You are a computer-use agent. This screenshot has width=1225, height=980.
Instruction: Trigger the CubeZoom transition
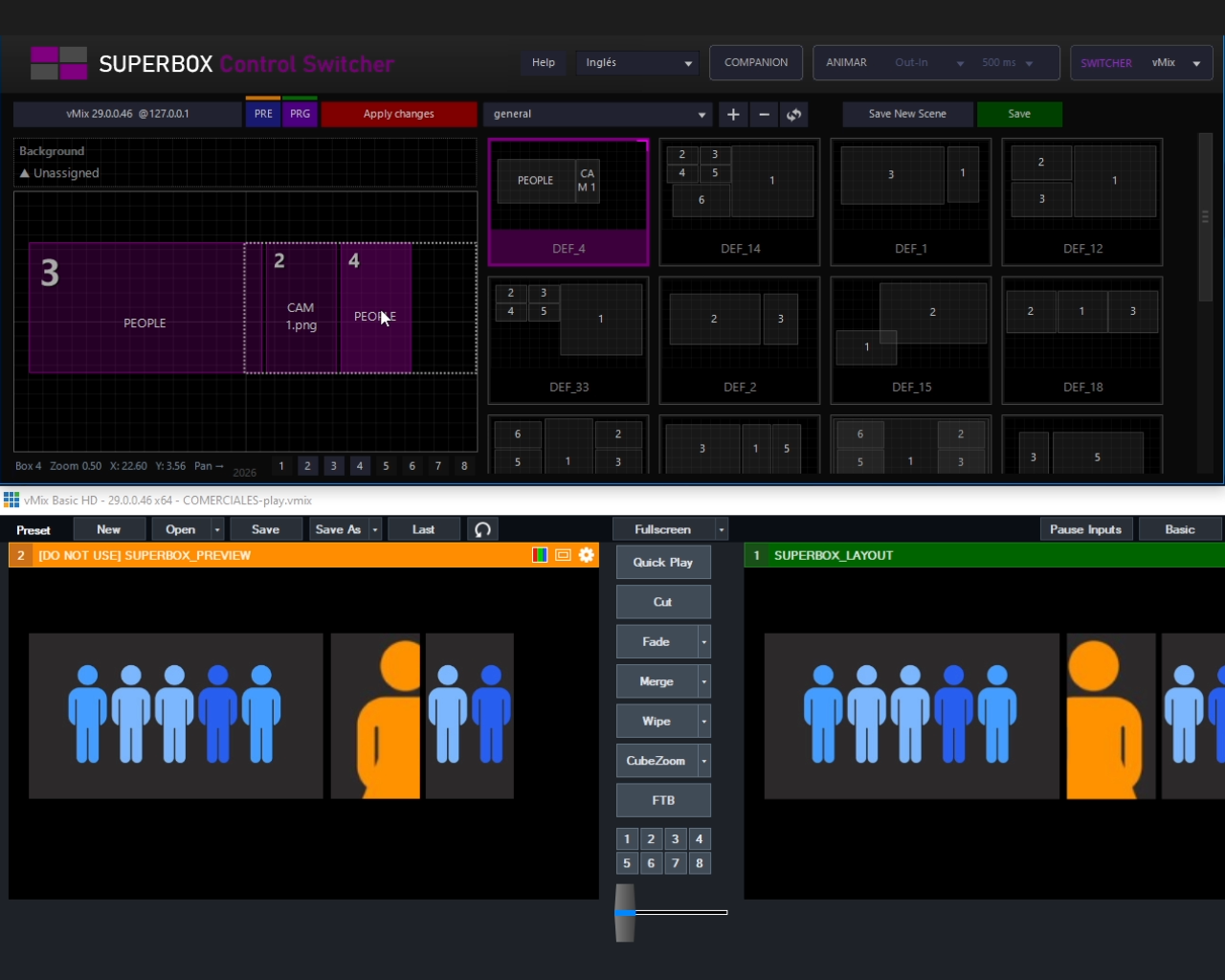[657, 761]
